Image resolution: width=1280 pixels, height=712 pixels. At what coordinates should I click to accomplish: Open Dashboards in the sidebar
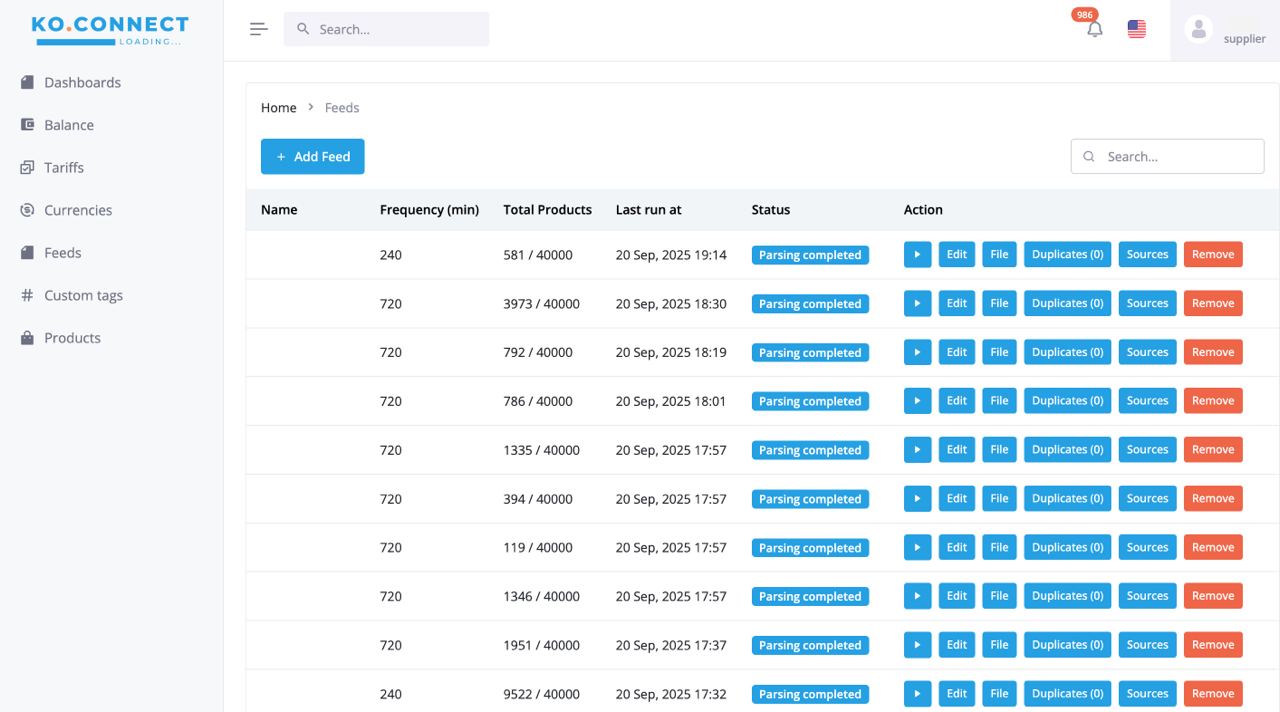click(82, 83)
